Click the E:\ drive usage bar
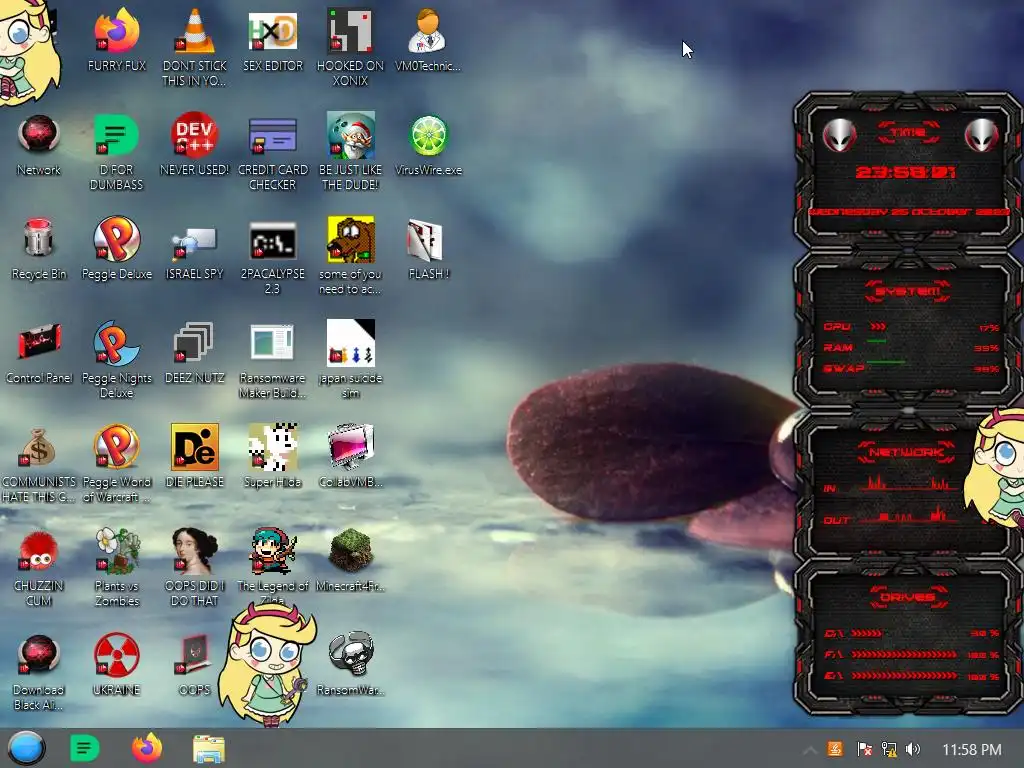The width and height of the screenshot is (1024, 768). click(x=904, y=676)
